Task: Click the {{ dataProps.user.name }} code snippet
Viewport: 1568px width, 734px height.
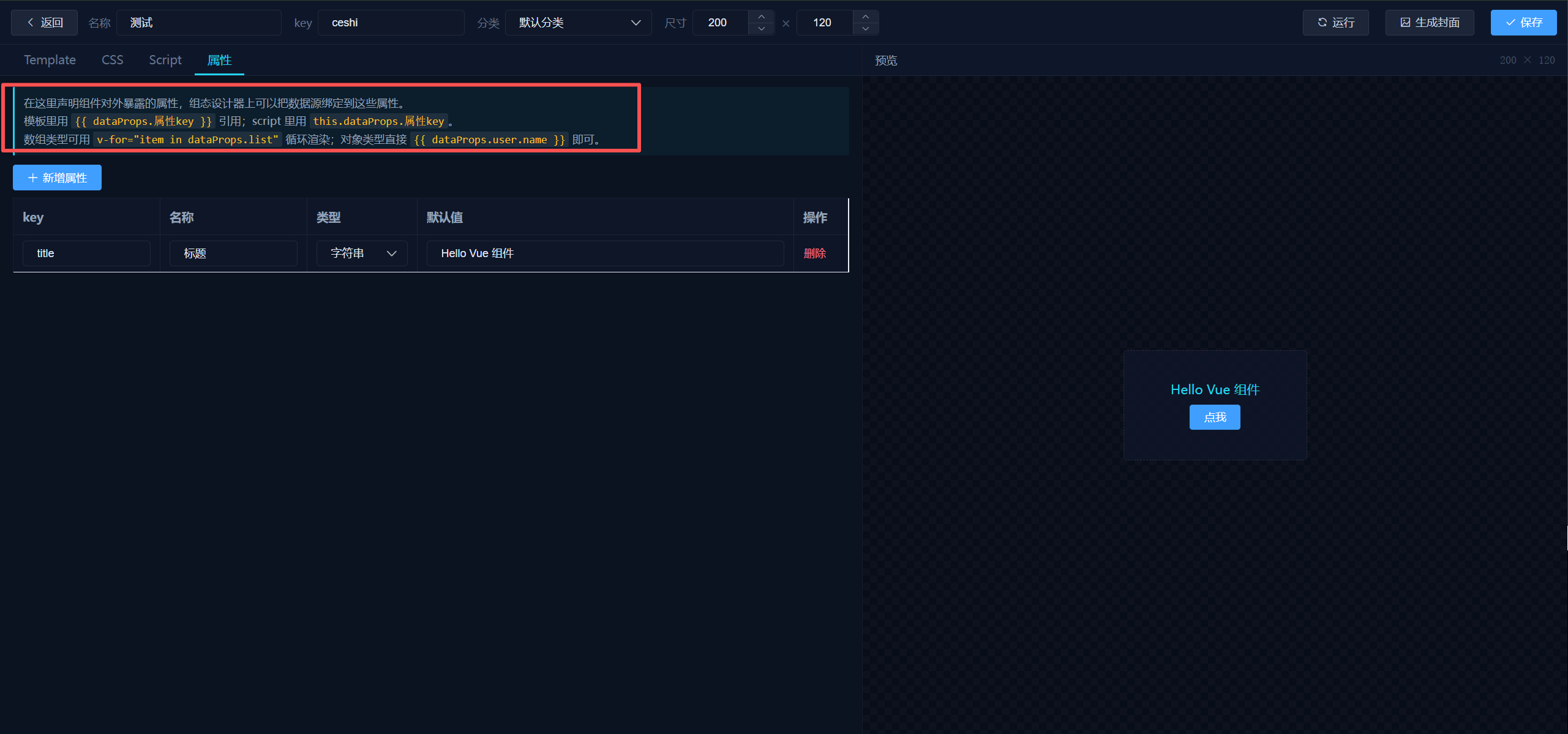Action: click(489, 140)
